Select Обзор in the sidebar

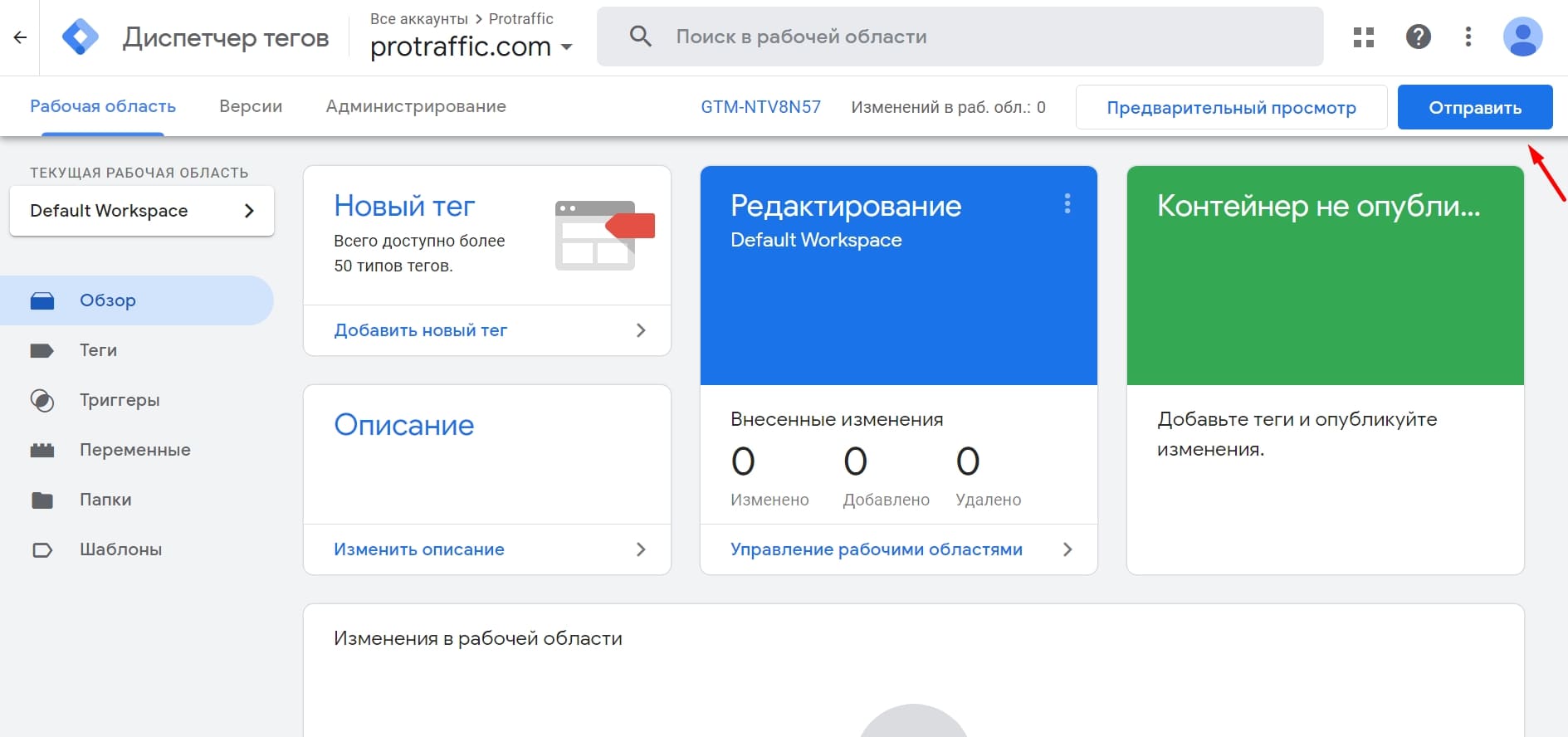coord(137,300)
